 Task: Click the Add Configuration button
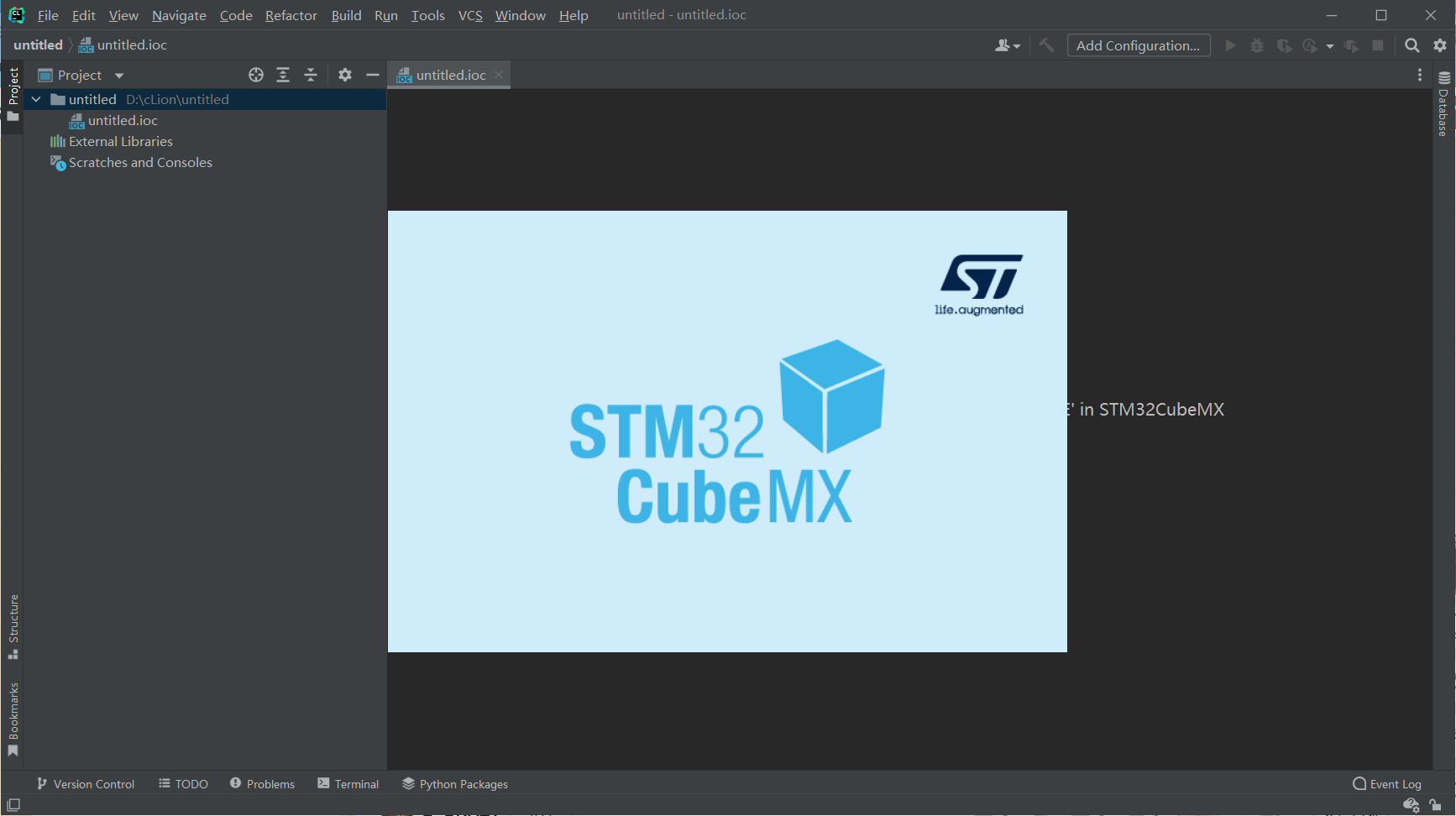(1138, 45)
